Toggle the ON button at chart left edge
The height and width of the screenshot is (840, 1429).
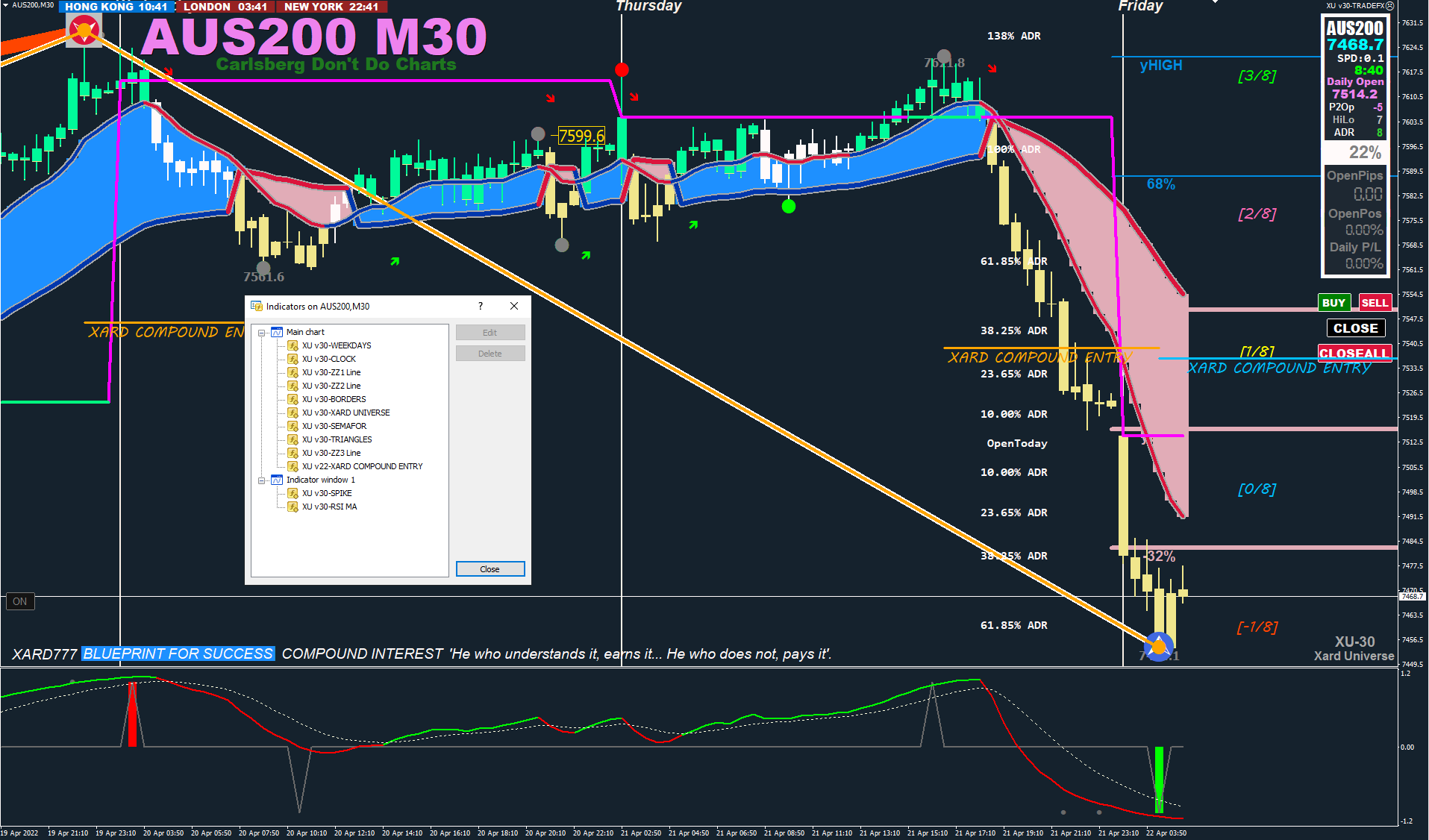(20, 601)
